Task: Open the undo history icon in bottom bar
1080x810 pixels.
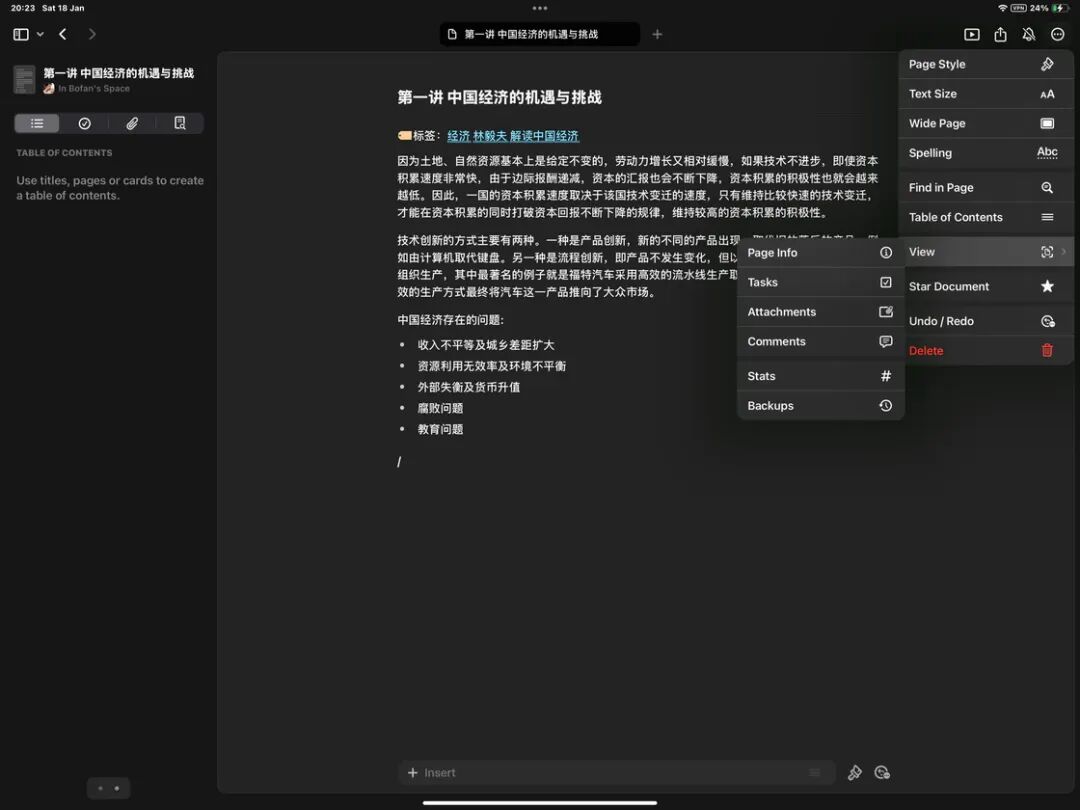Action: click(x=882, y=773)
